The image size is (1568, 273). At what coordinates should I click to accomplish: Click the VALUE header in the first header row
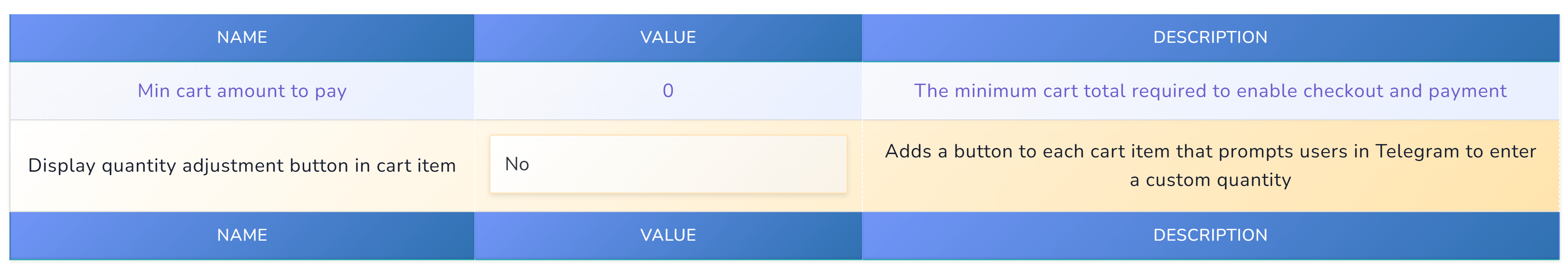click(x=668, y=37)
